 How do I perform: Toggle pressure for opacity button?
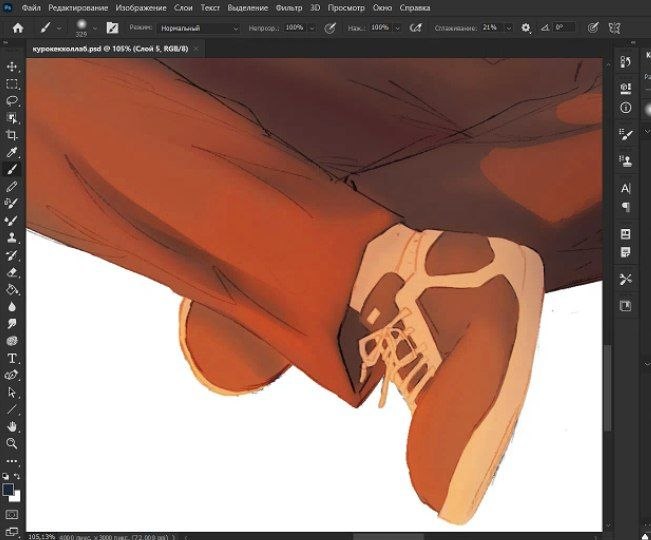330,28
